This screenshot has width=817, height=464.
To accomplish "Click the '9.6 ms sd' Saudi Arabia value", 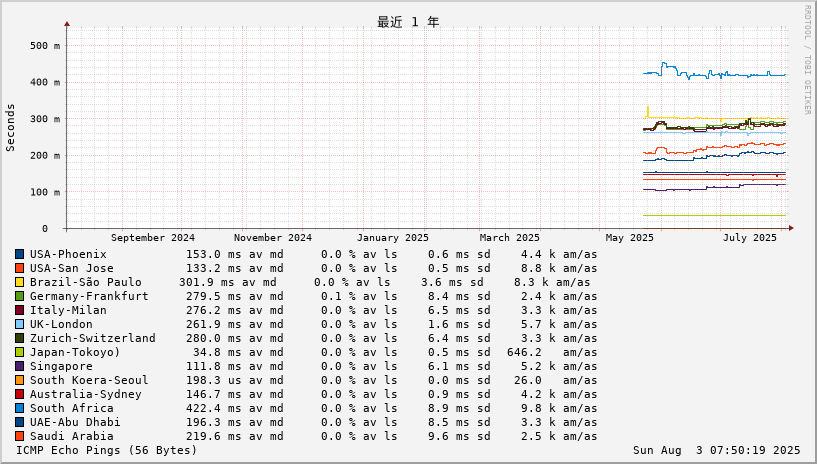I will 459,436.
